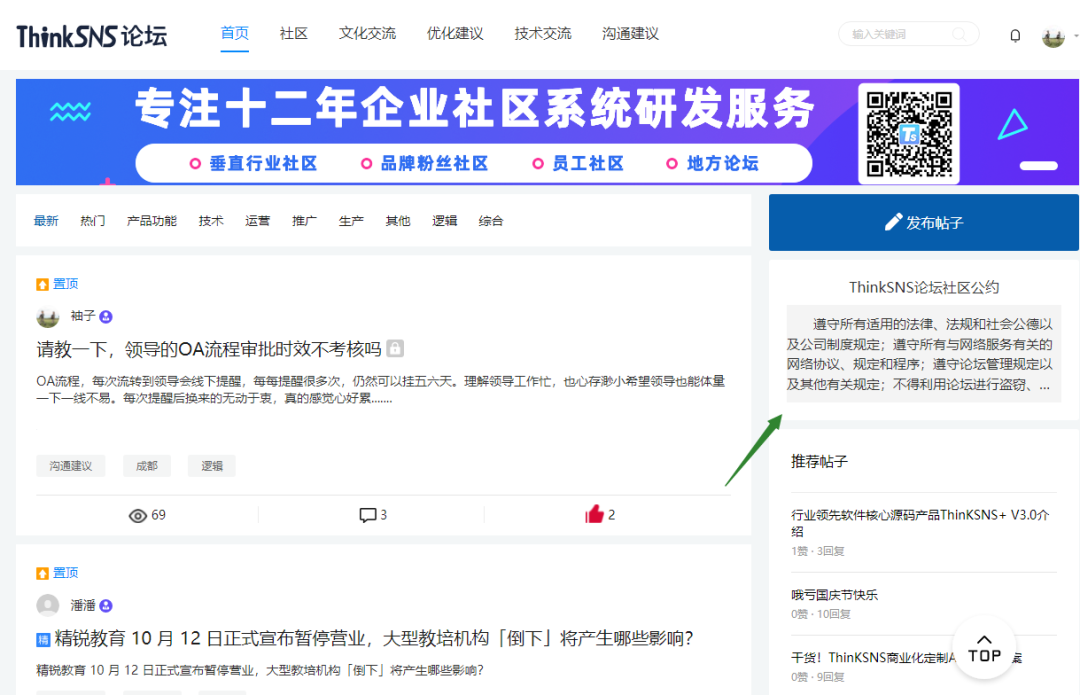Select the 首页 navigation tab
The height and width of the screenshot is (695, 1080).
point(234,33)
